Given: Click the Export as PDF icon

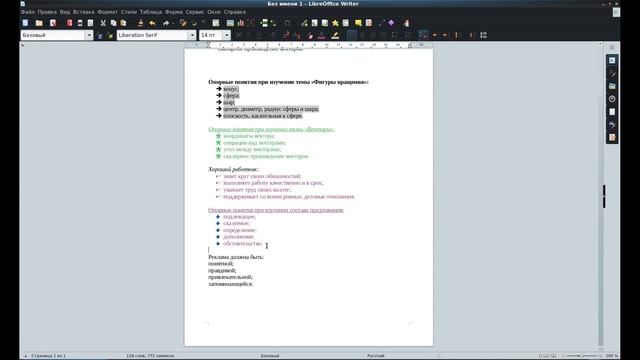Looking at the screenshot, I should click(x=69, y=23).
